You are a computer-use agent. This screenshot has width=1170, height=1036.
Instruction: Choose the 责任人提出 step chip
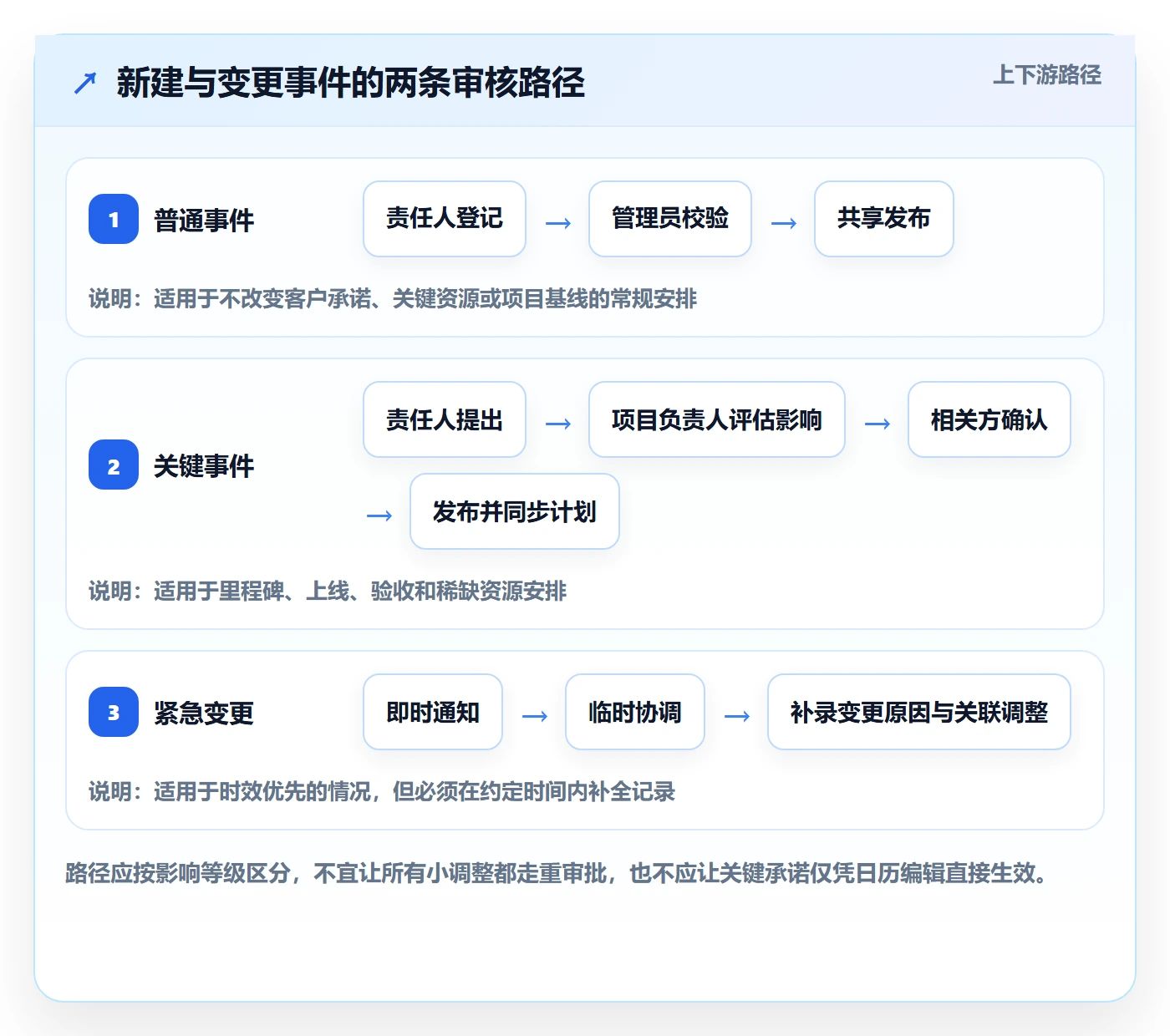click(x=445, y=419)
